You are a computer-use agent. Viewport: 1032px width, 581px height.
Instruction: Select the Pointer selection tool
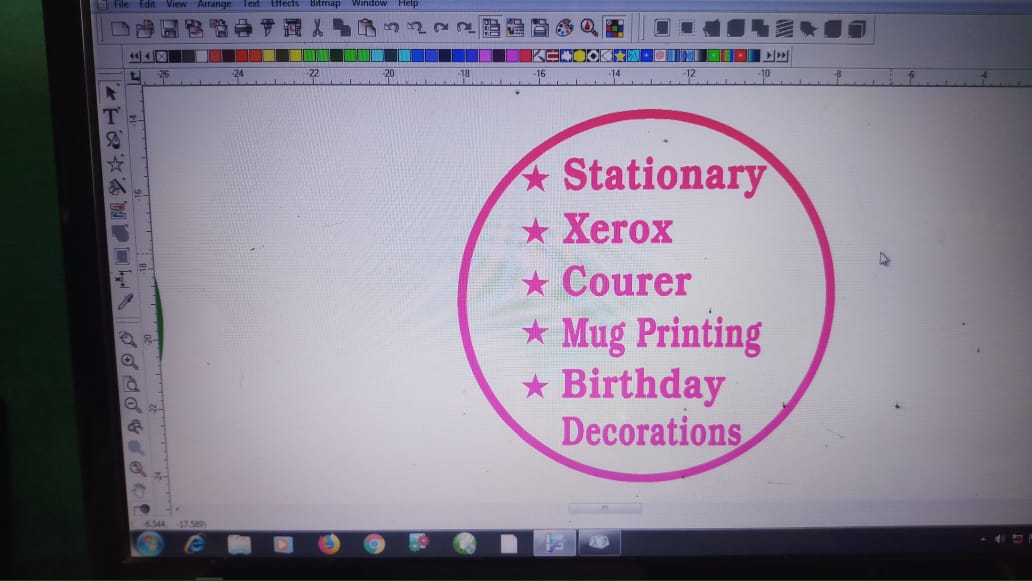tap(111, 93)
